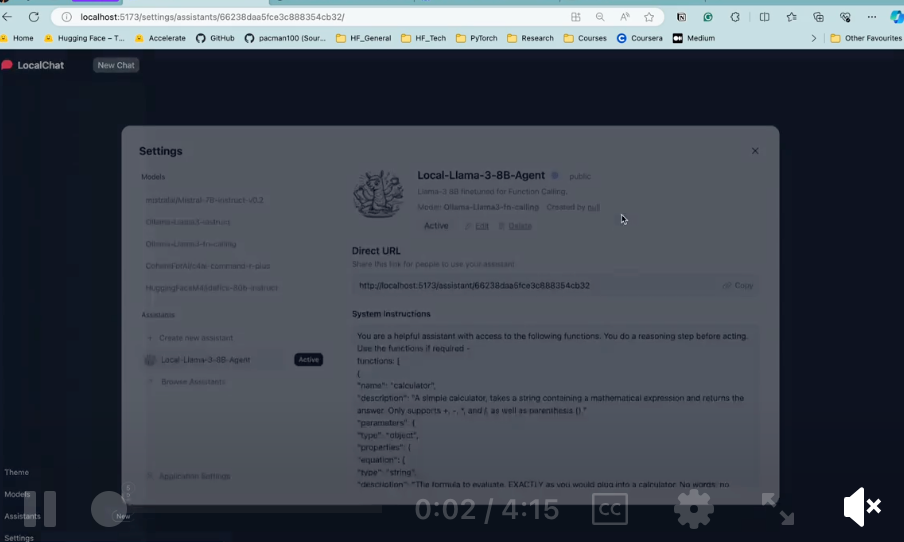
Task: Click the Active status button of the assistant
Action: tap(436, 226)
